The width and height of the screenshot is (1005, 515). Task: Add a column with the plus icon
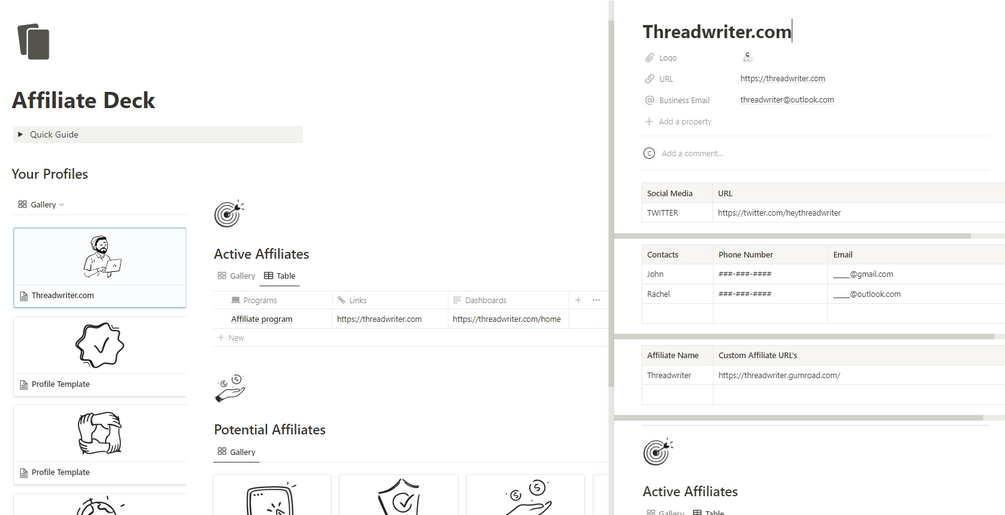(x=577, y=300)
